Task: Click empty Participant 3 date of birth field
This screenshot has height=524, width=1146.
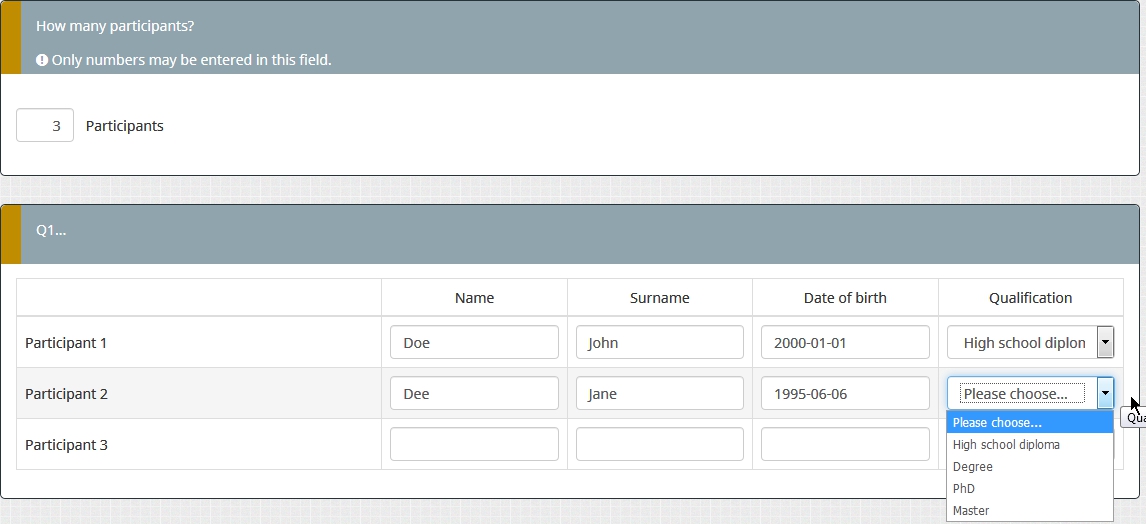Action: (x=845, y=445)
